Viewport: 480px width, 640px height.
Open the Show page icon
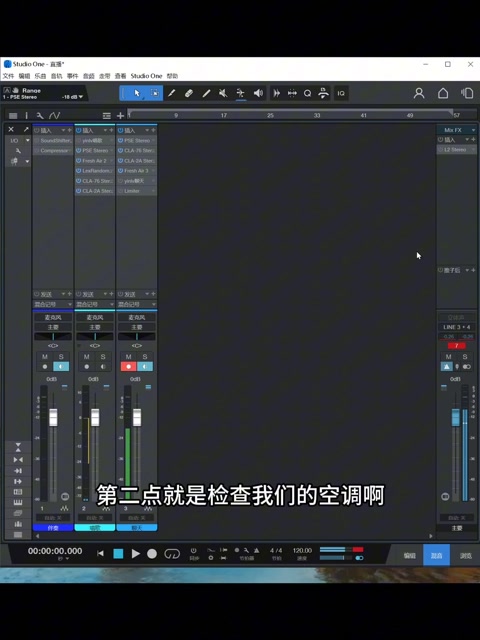pos(467,93)
